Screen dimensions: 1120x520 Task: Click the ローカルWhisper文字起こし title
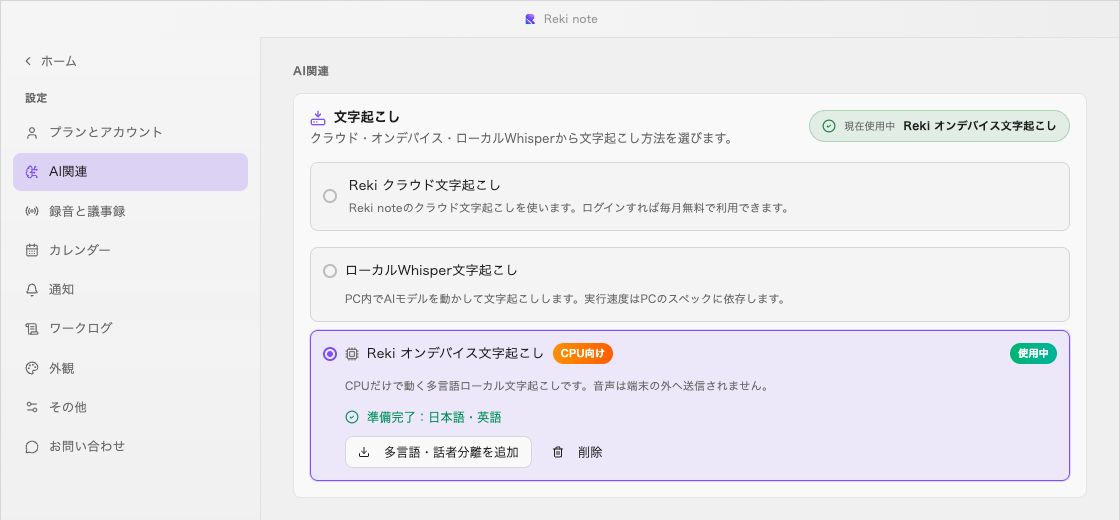point(431,271)
